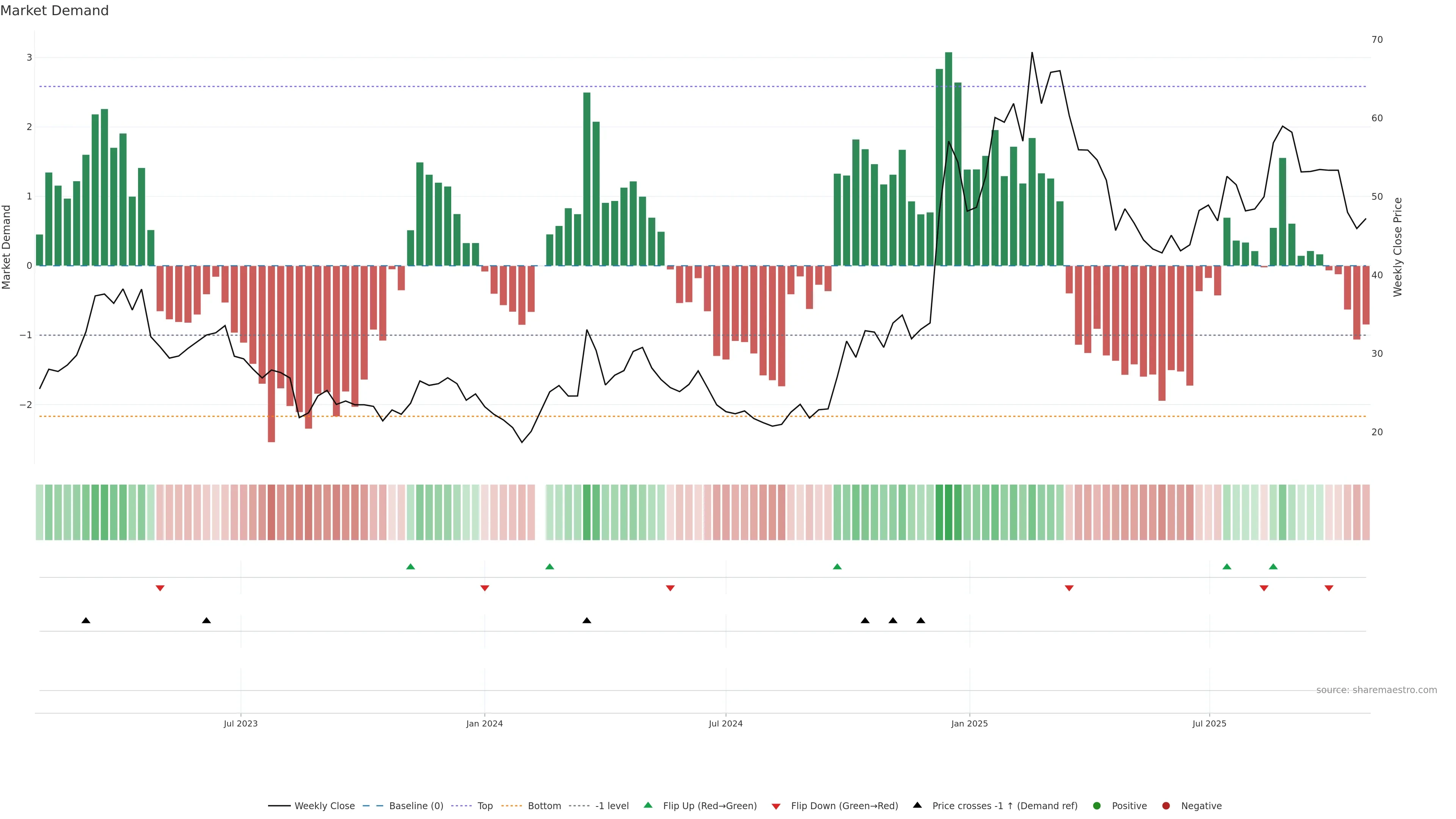Click the Flip Up green triangle legend icon

click(x=648, y=805)
